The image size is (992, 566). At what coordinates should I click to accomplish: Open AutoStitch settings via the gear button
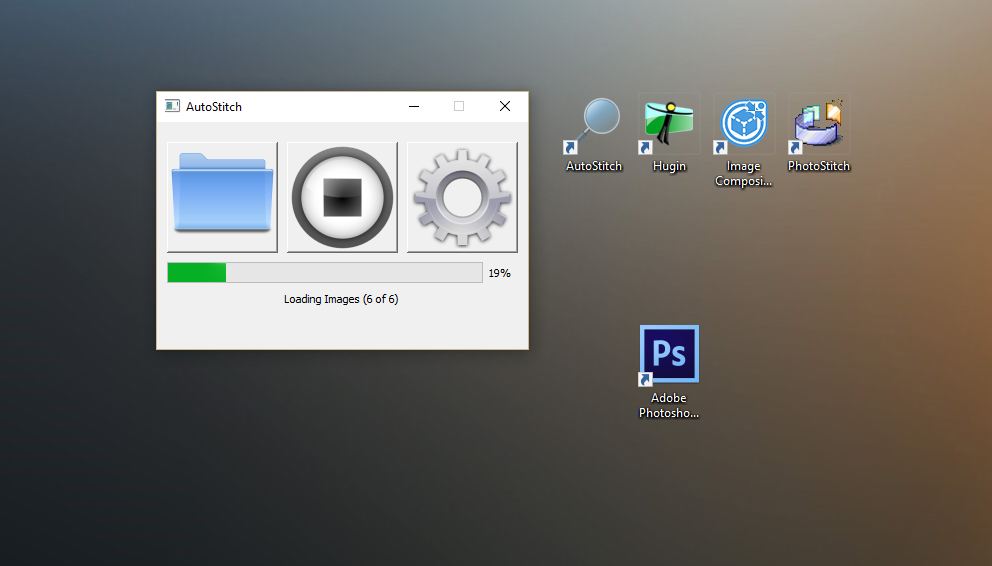click(x=462, y=197)
